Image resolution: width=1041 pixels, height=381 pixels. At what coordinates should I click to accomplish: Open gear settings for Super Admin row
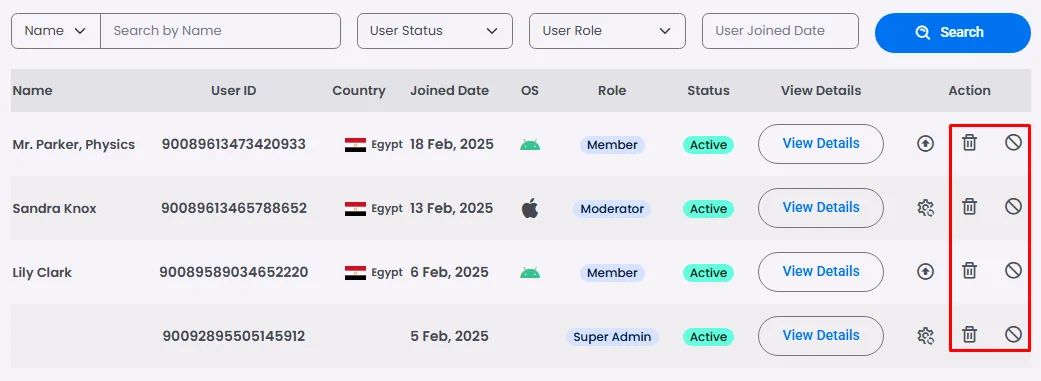point(925,336)
